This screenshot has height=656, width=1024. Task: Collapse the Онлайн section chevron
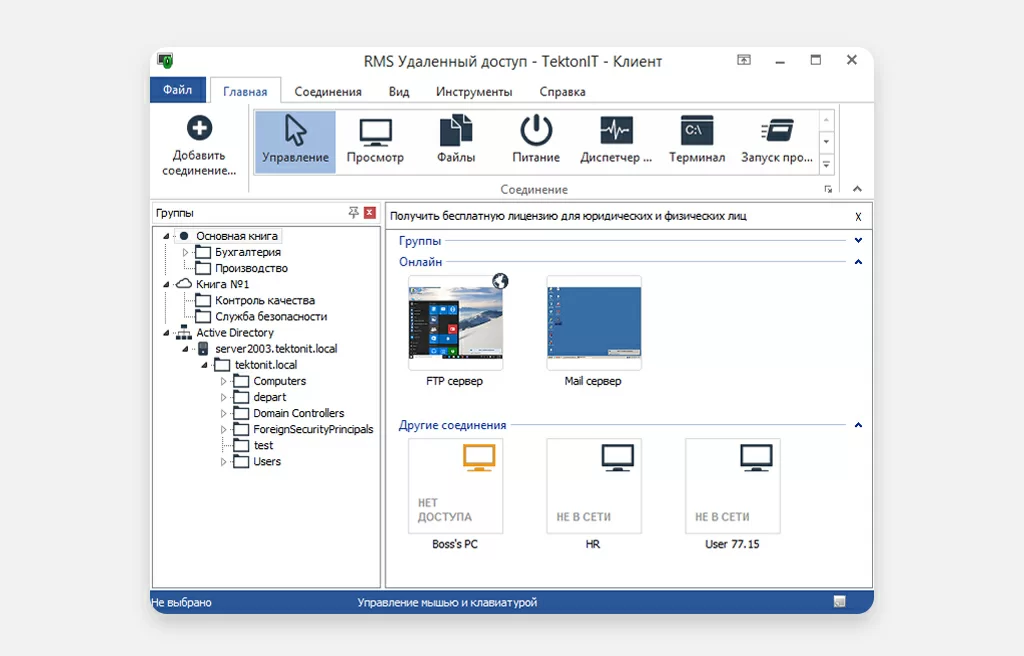point(858,262)
